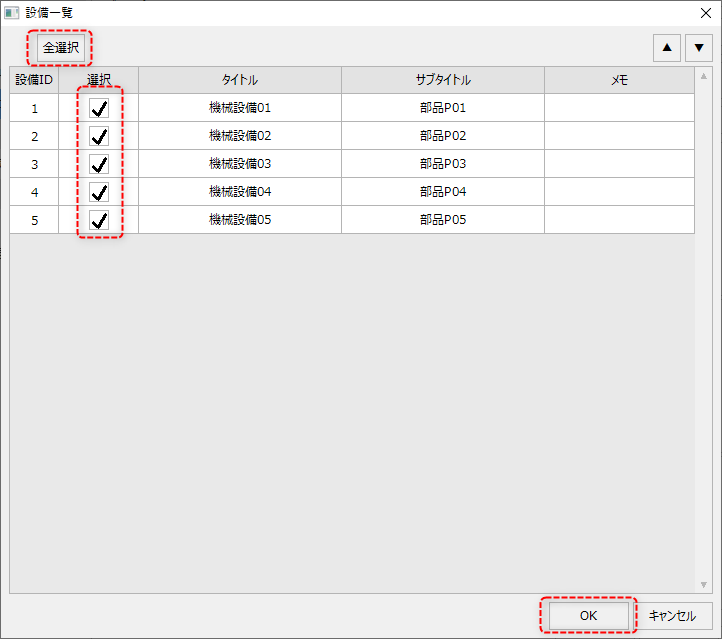Click the 部品P01 subtitle cell
The image size is (722, 639).
pyautogui.click(x=443, y=108)
